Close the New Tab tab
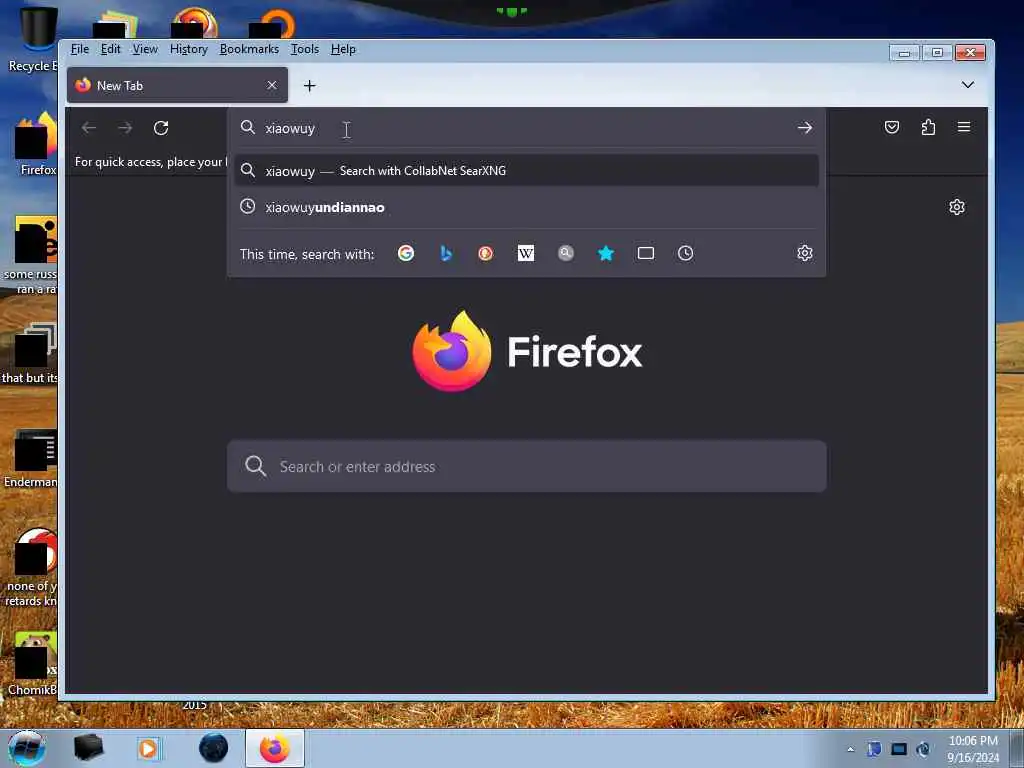The width and height of the screenshot is (1024, 768). point(272,86)
